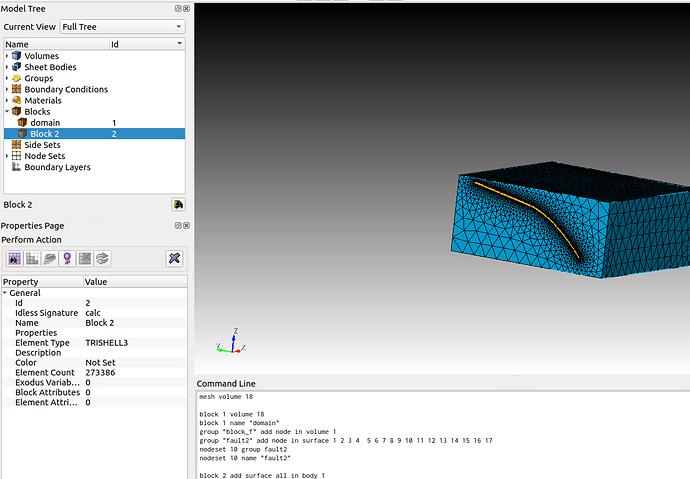The image size is (690, 479).
Task: Click the Groups icon in the tree
Action: pyautogui.click(x=16, y=78)
